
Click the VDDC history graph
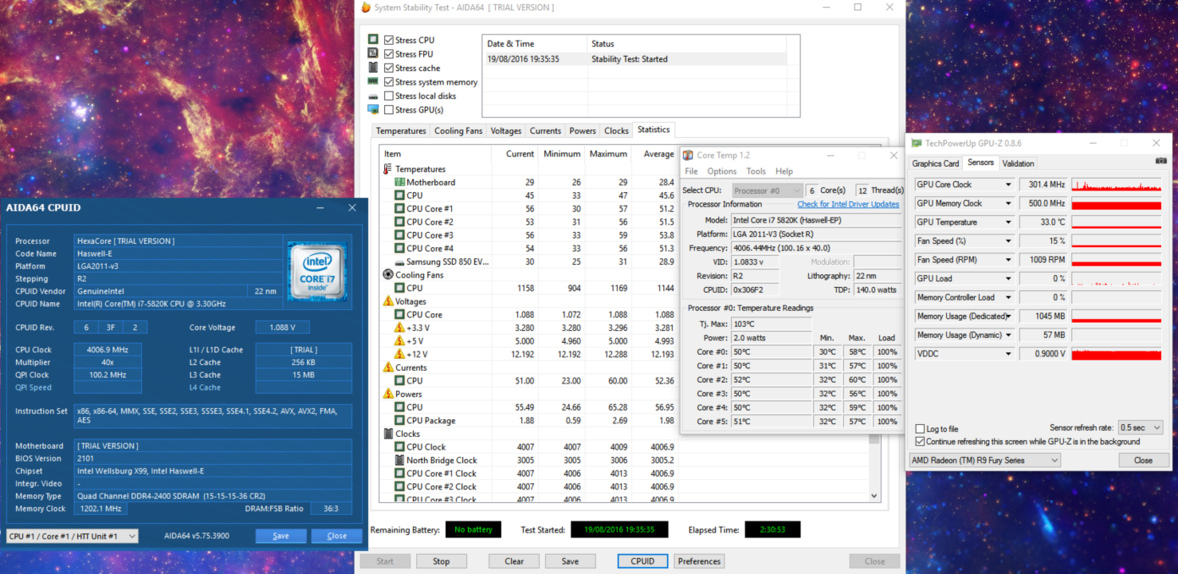(1116, 353)
